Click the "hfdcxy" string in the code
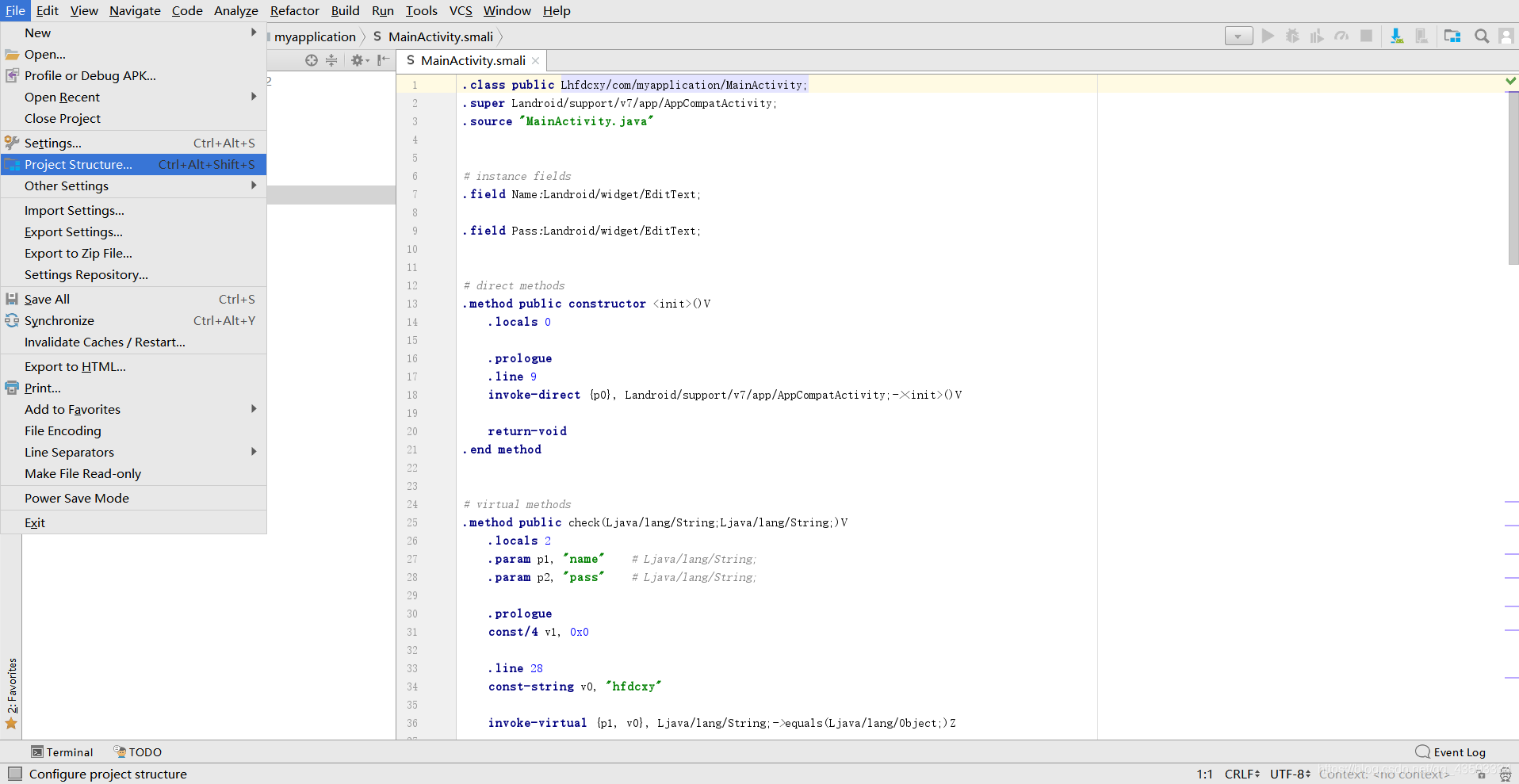1519x784 pixels. 633,686
